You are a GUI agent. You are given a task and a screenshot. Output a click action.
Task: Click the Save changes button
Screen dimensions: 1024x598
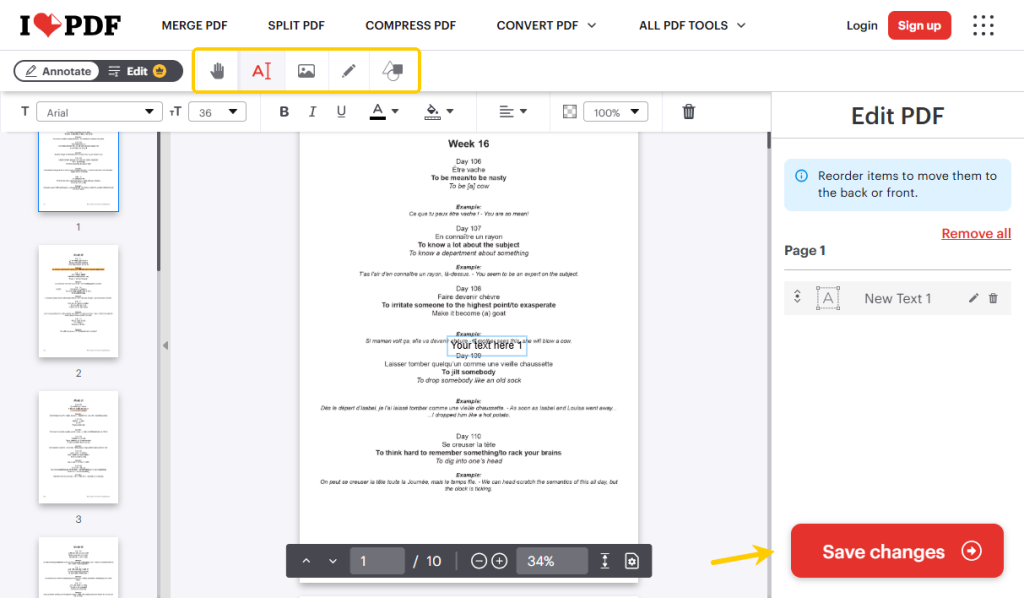pos(897,550)
